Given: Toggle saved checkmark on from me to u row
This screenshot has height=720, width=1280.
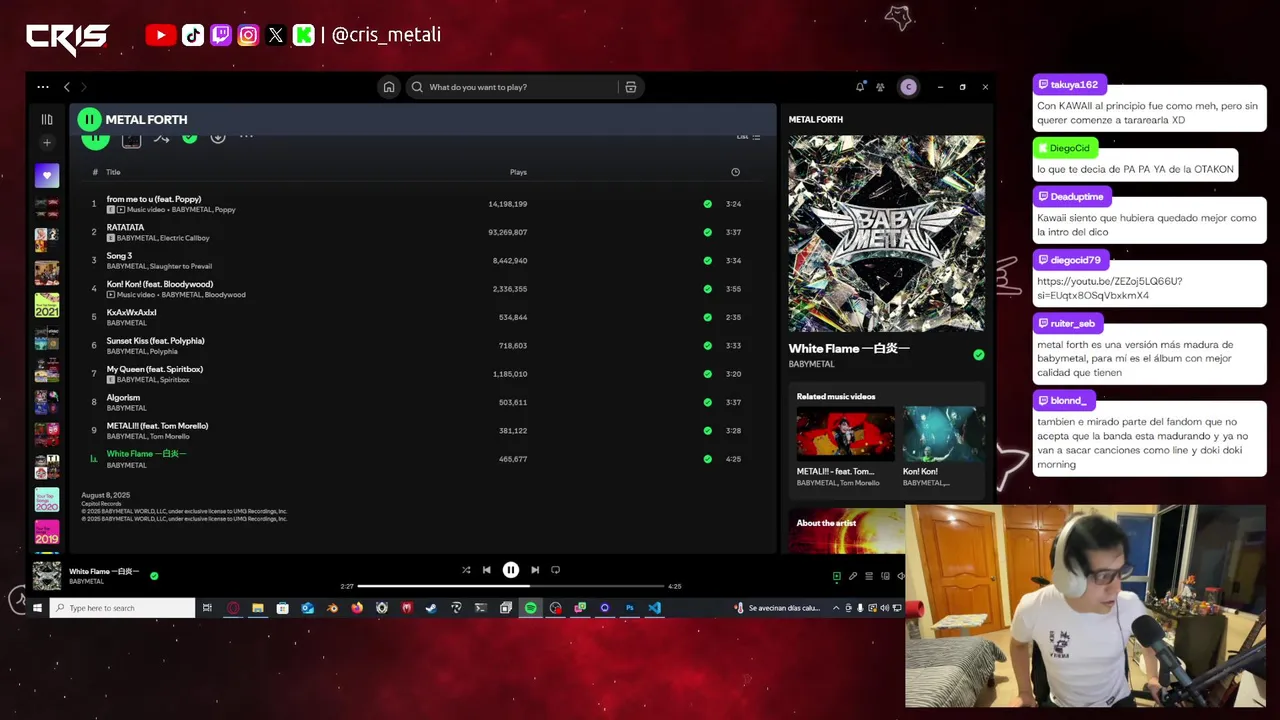Looking at the screenshot, I should (708, 204).
